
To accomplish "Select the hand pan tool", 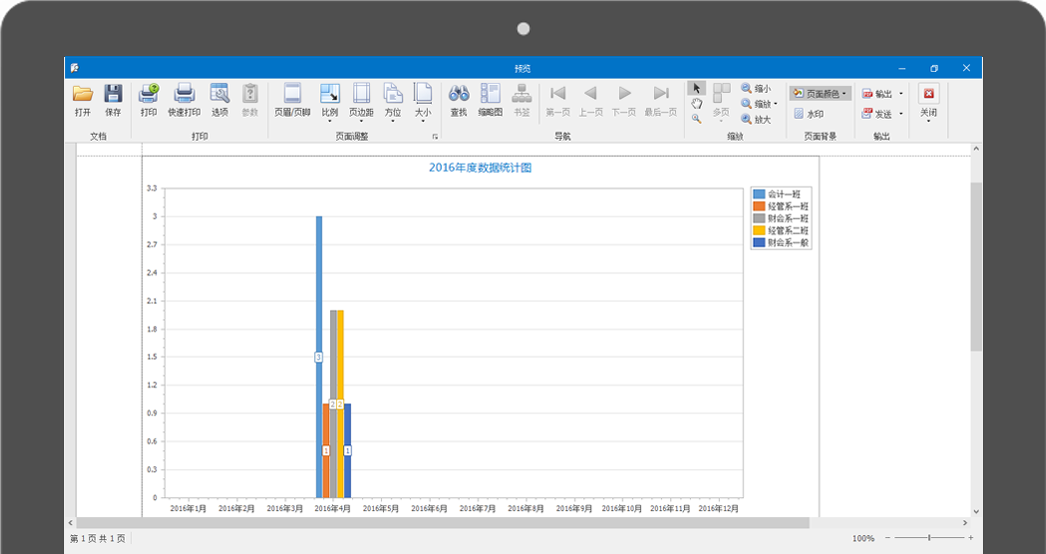I will [x=696, y=103].
